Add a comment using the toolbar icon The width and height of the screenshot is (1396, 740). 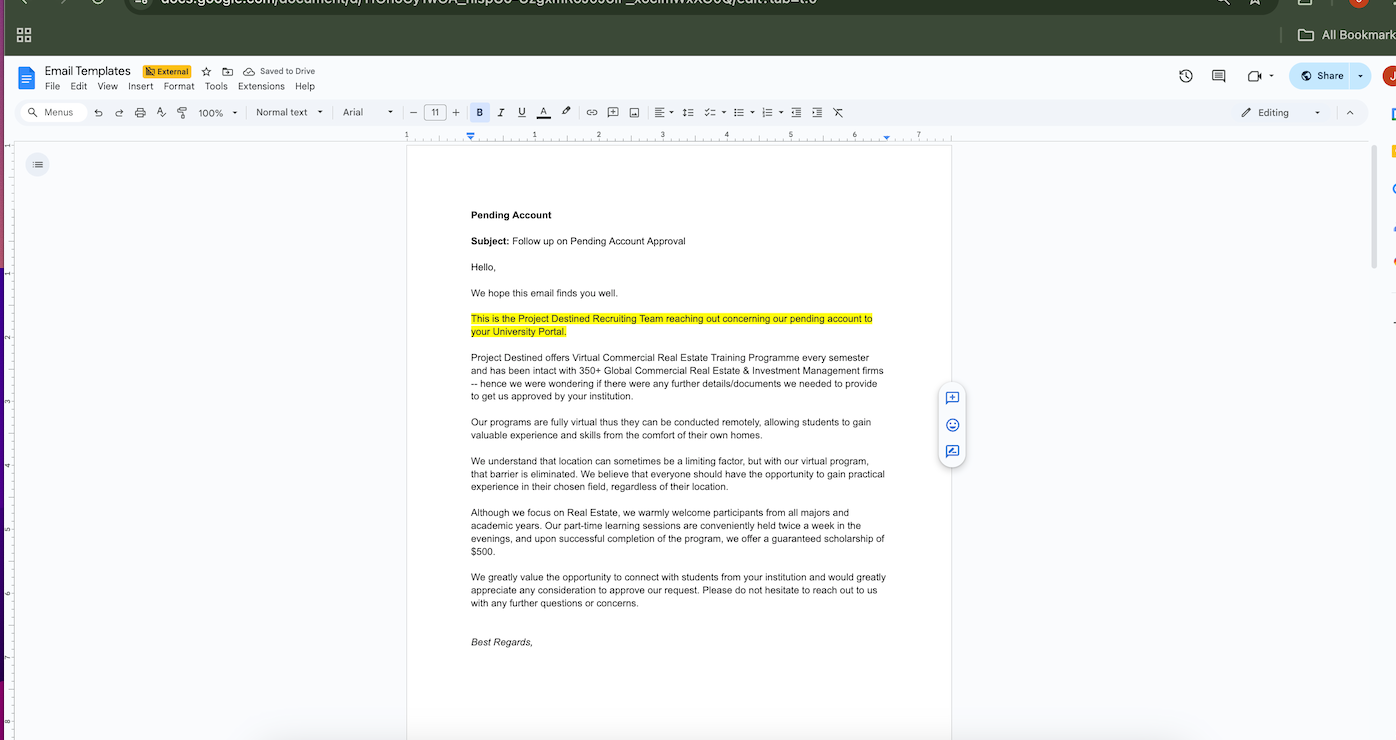click(613, 113)
